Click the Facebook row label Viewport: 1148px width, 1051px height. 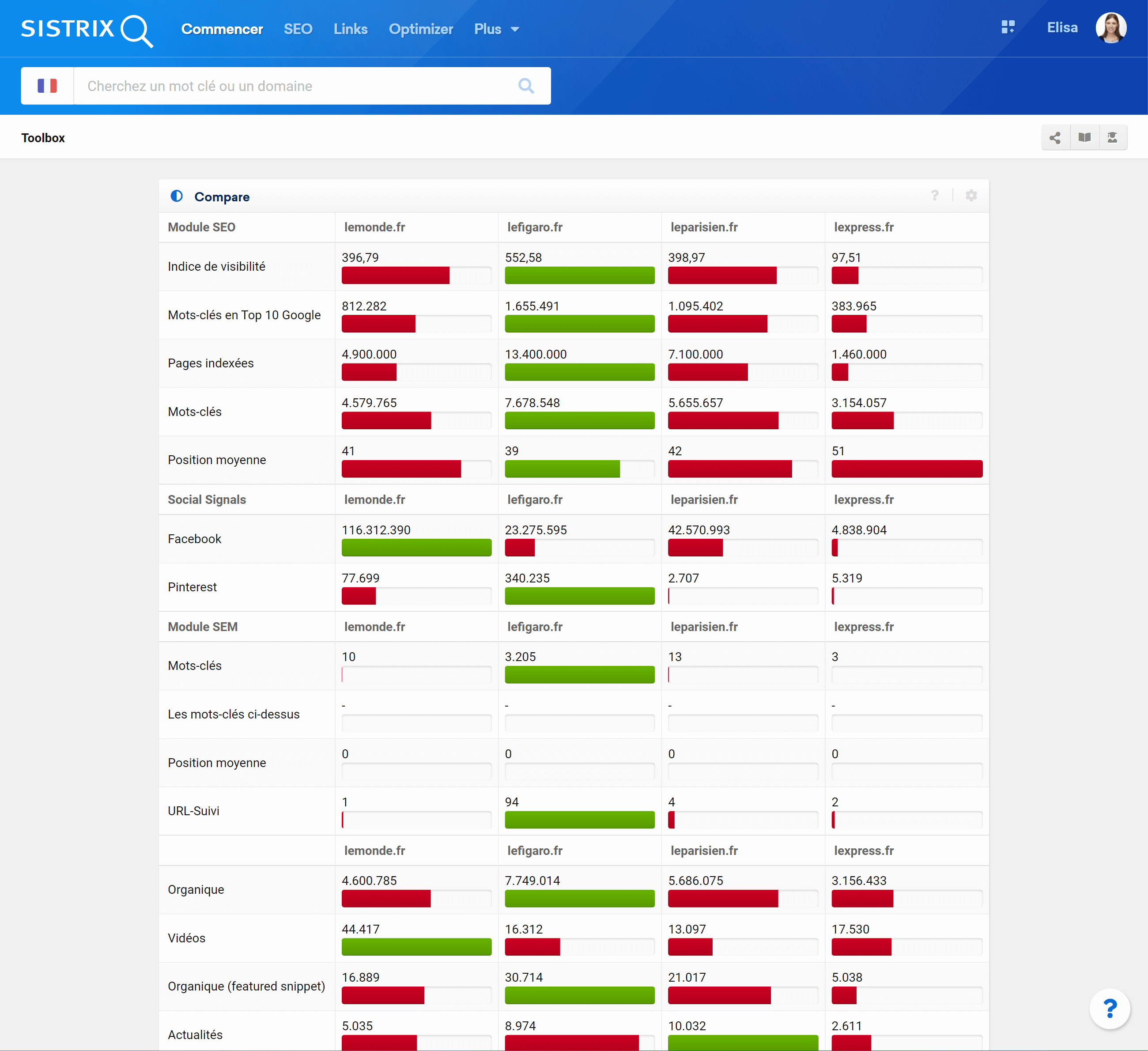click(194, 539)
